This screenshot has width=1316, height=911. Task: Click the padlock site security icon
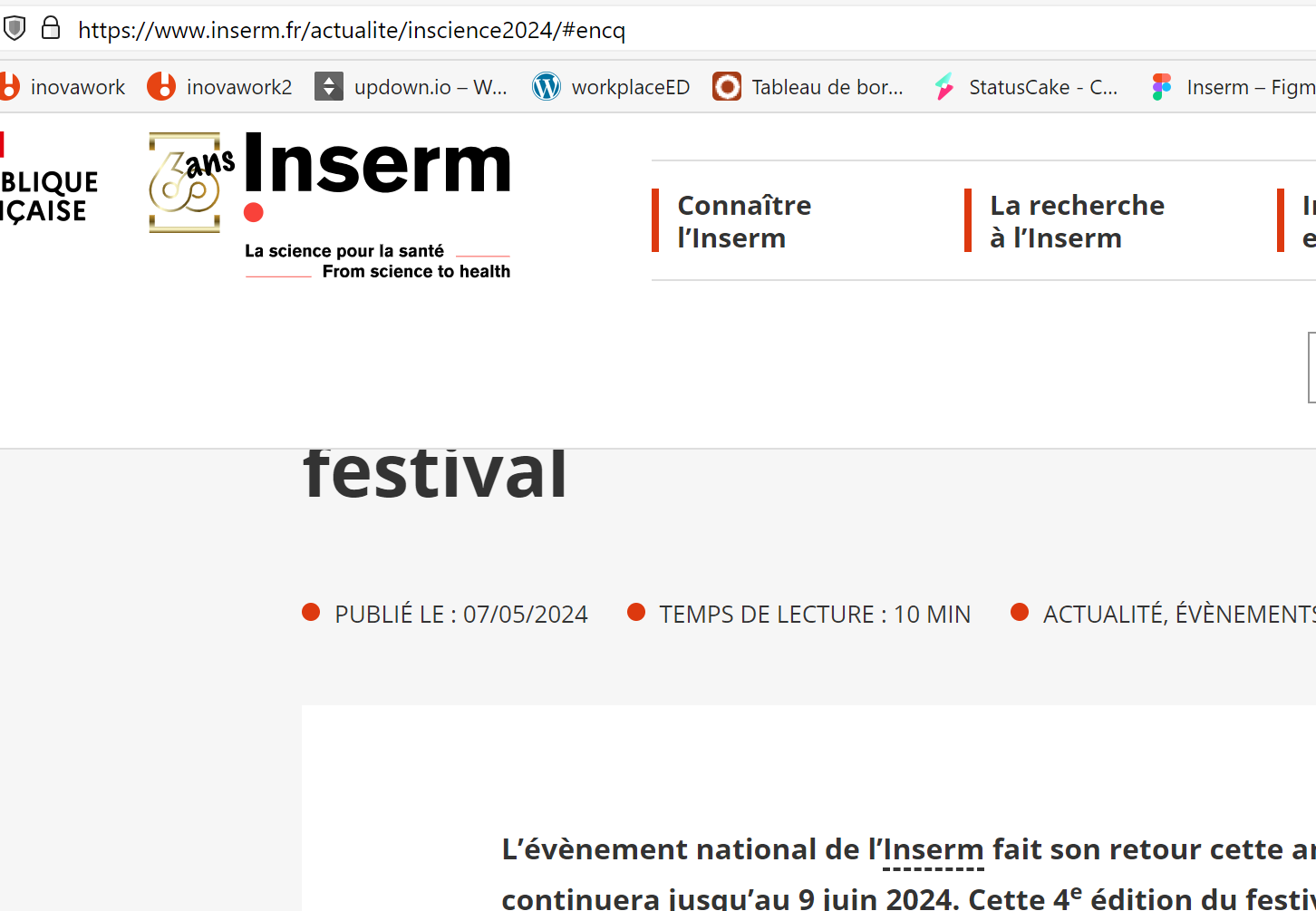pos(51,29)
